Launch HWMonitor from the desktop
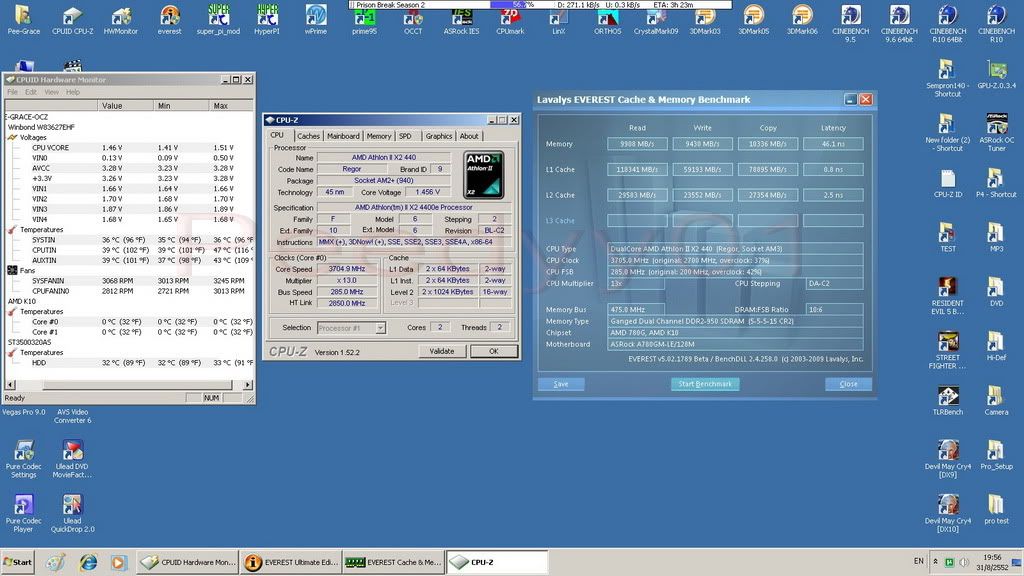Viewport: 1024px width, 576px height. [121, 20]
